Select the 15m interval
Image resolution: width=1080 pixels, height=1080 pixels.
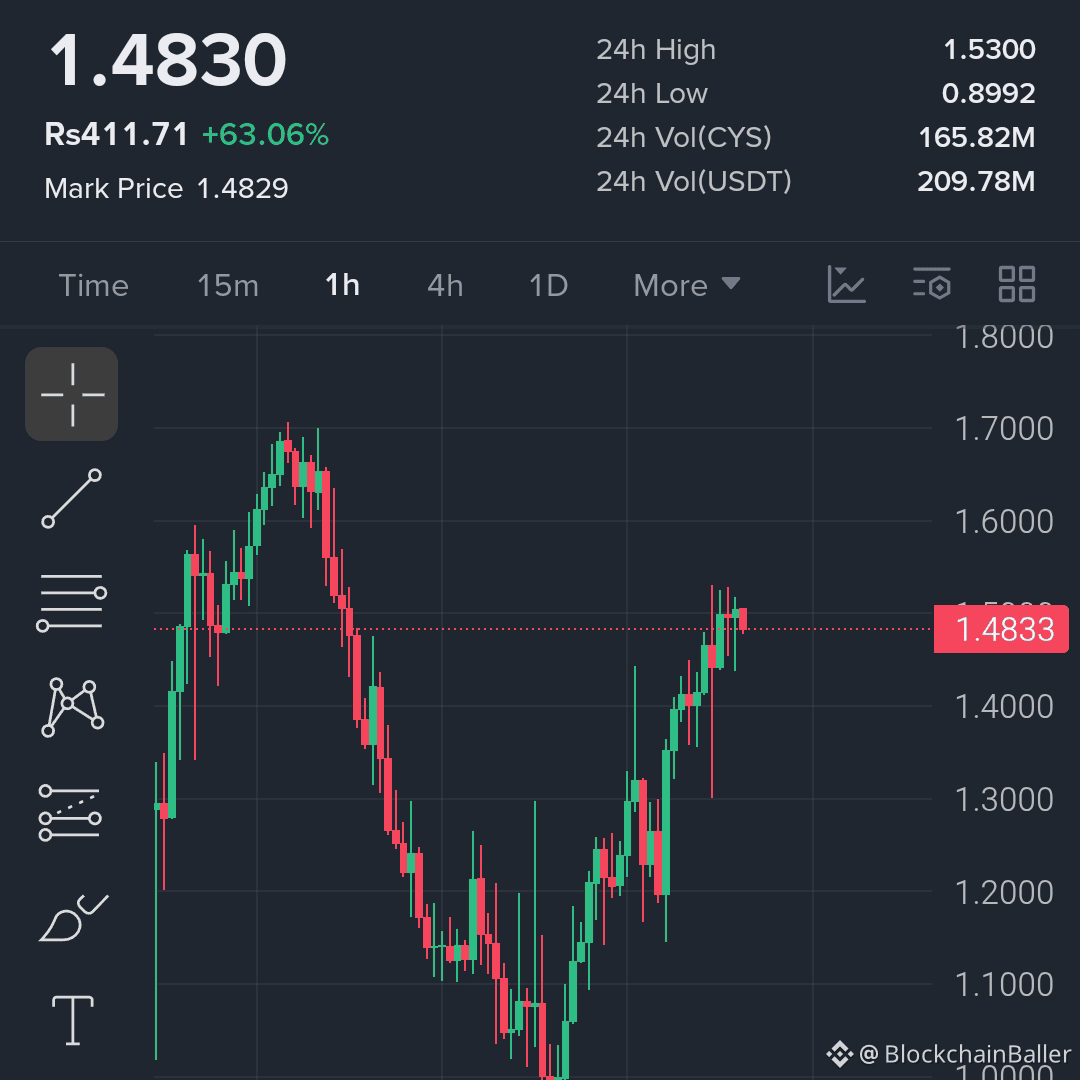pyautogui.click(x=228, y=285)
